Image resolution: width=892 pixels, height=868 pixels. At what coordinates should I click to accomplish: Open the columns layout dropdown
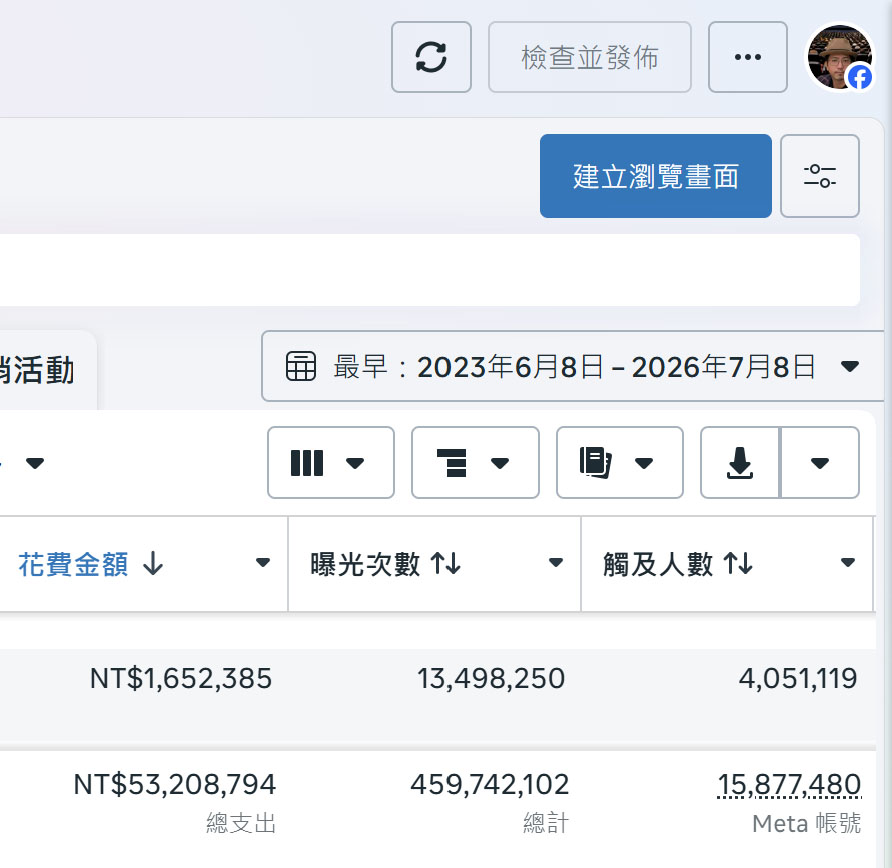coord(331,462)
